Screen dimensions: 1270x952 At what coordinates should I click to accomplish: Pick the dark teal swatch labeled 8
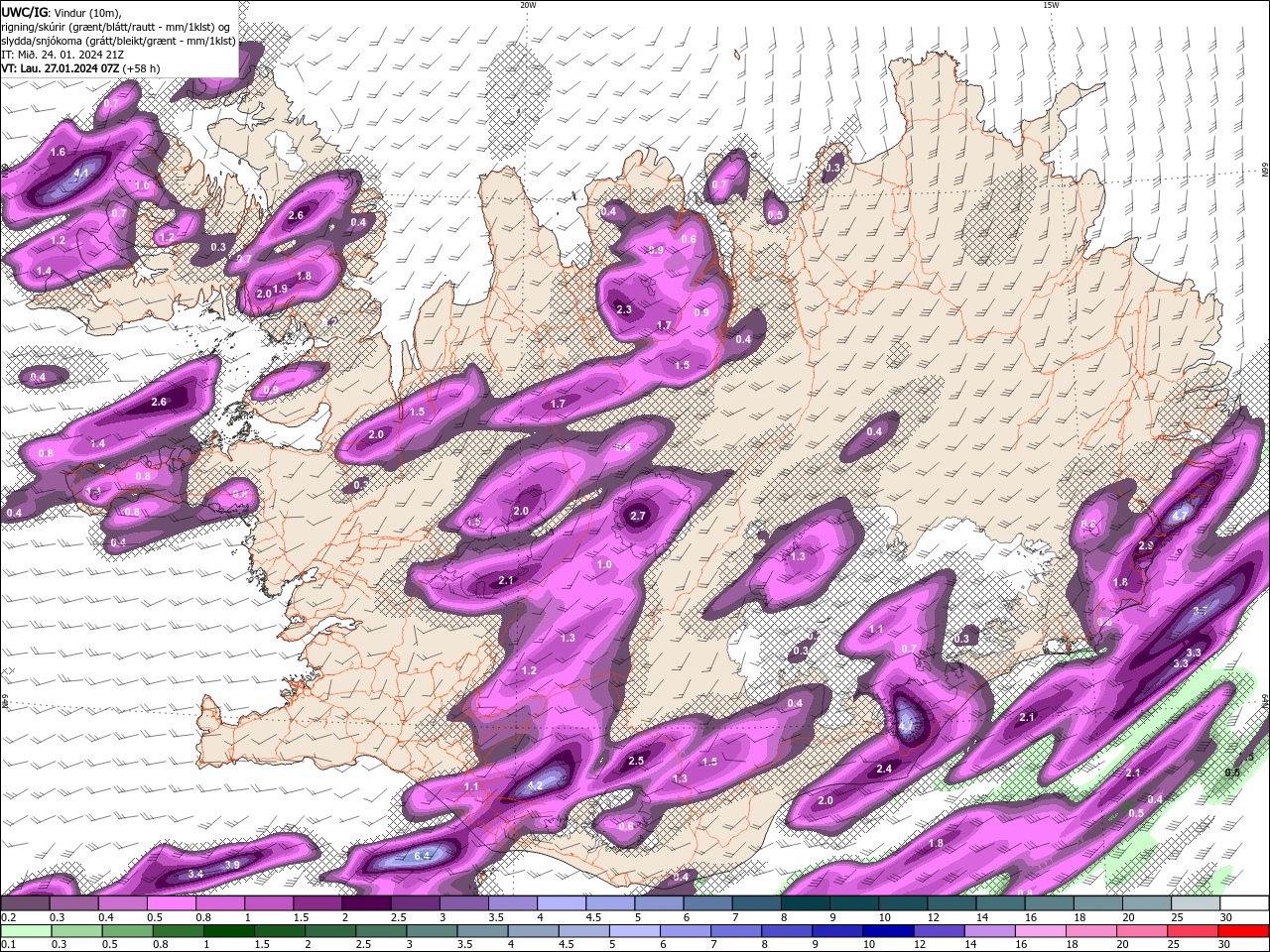point(806,903)
